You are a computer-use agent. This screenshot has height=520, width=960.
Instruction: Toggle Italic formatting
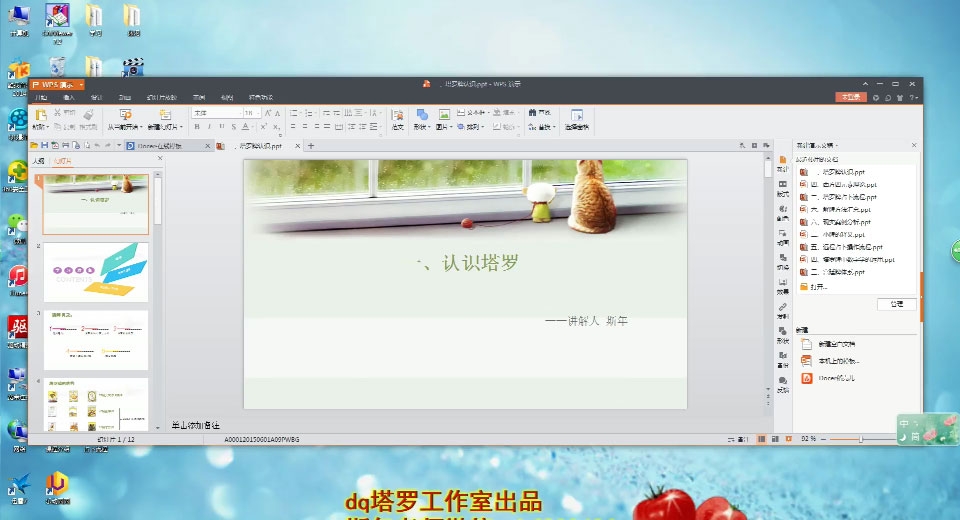(x=209, y=127)
